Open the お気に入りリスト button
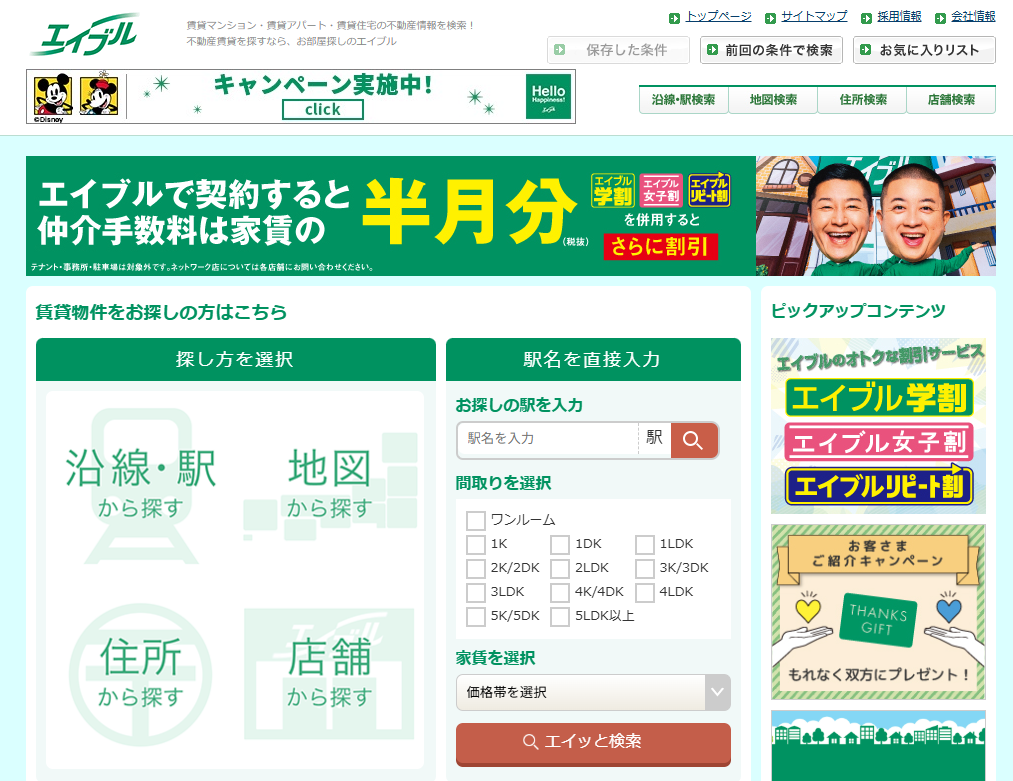 pos(924,50)
